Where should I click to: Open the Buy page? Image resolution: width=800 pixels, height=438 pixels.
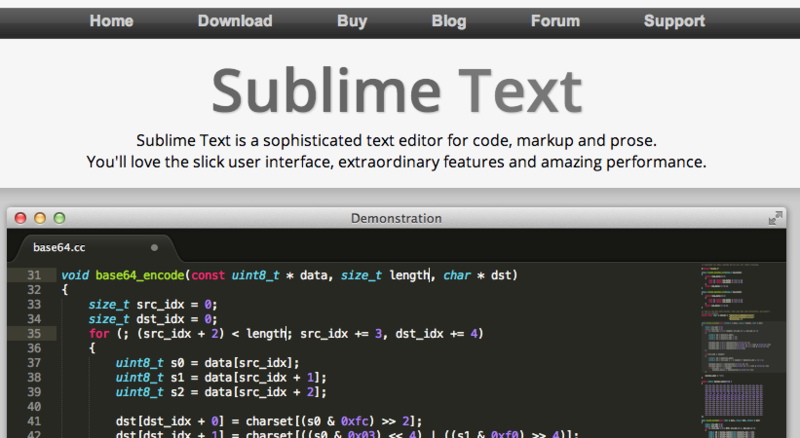pos(352,21)
